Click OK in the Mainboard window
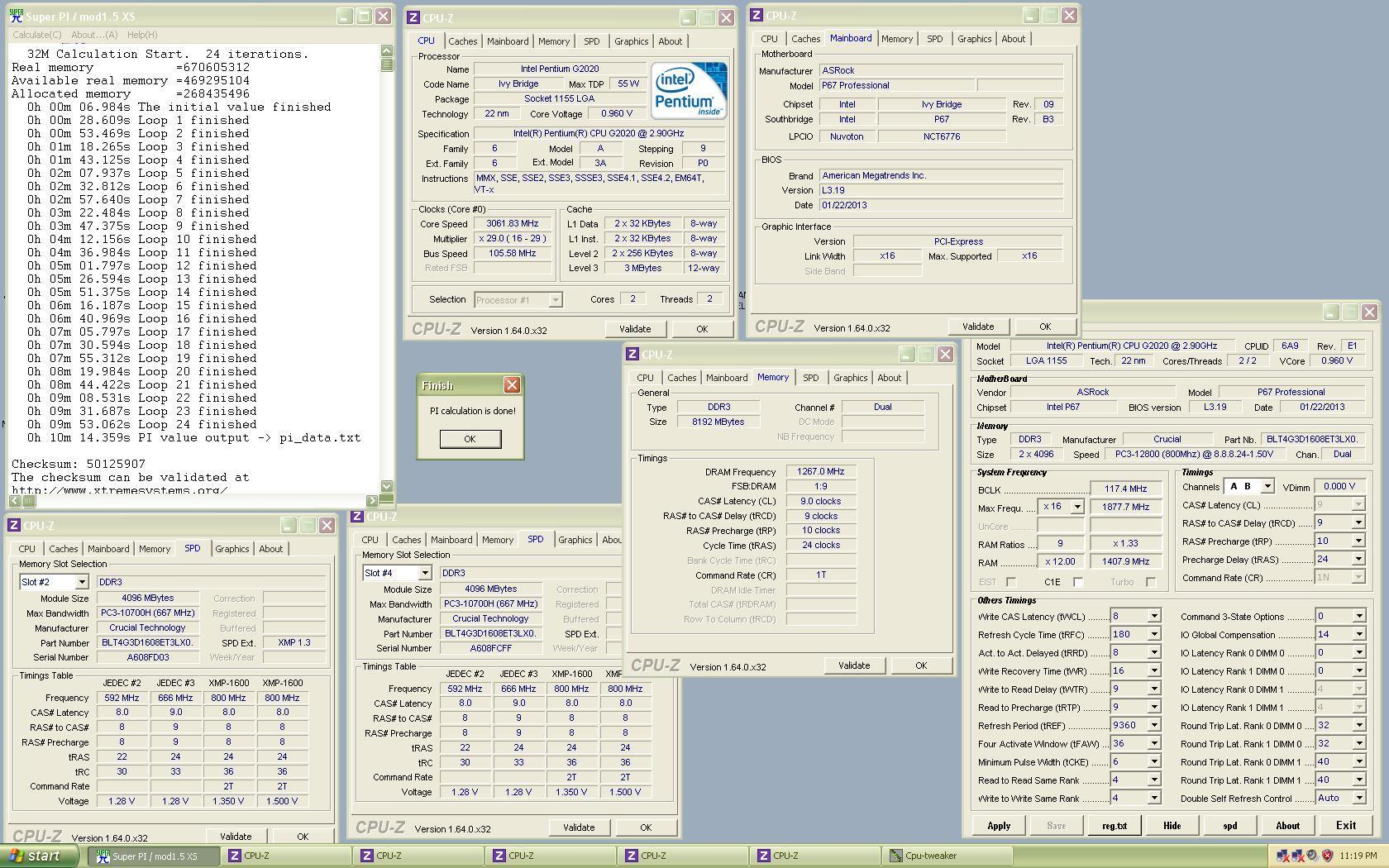Image resolution: width=1389 pixels, height=868 pixels. [1045, 327]
